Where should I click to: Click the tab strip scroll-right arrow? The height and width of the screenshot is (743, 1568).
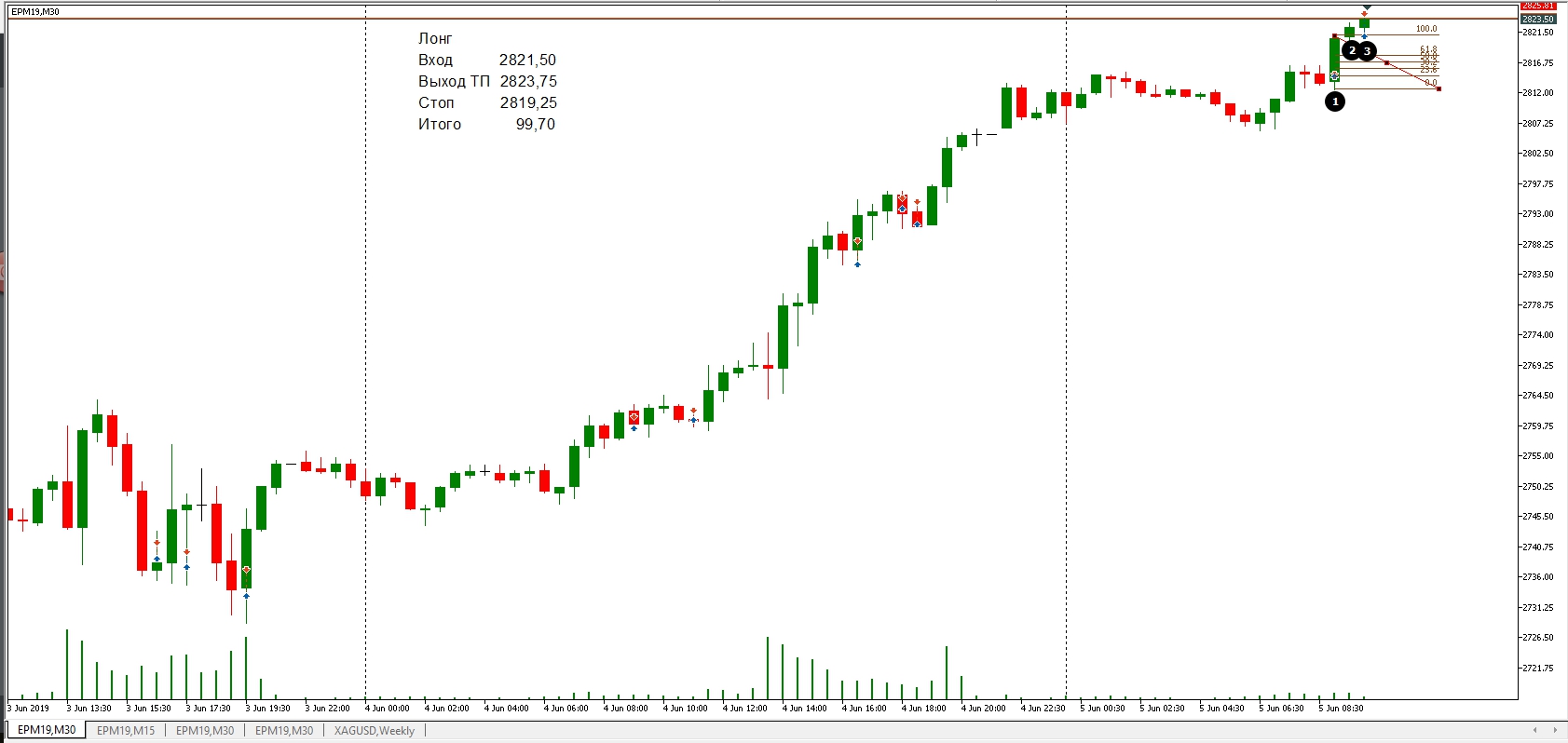(1555, 730)
